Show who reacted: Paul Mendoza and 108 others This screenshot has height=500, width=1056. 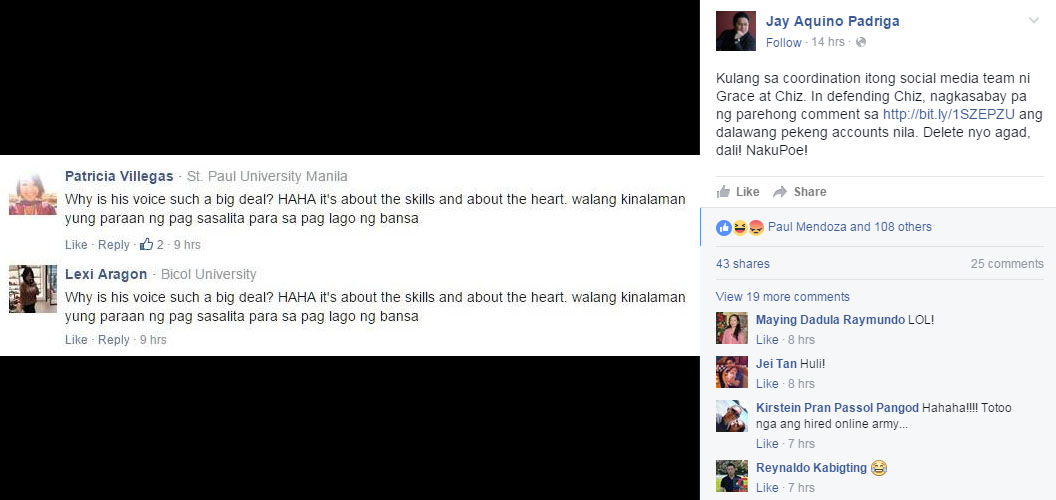pos(849,227)
